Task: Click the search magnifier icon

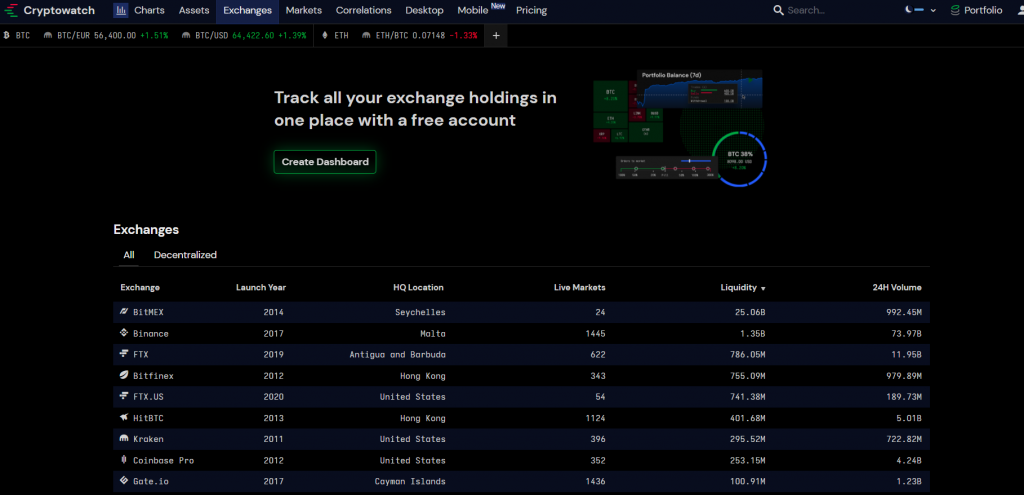Action: [x=778, y=10]
